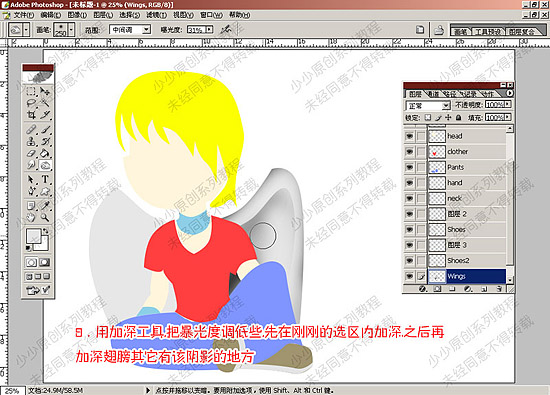Select the active Burn tool
550x395 pixels.
[45, 165]
